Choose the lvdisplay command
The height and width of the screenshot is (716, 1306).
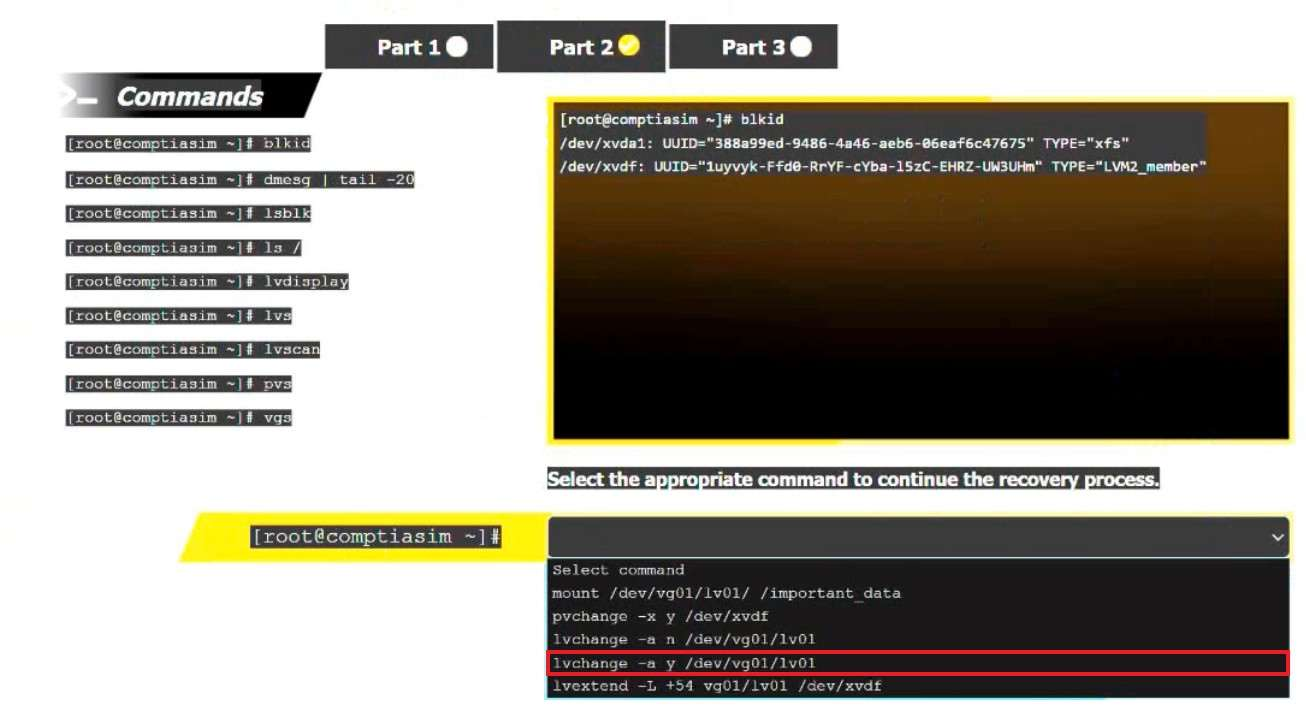208,282
